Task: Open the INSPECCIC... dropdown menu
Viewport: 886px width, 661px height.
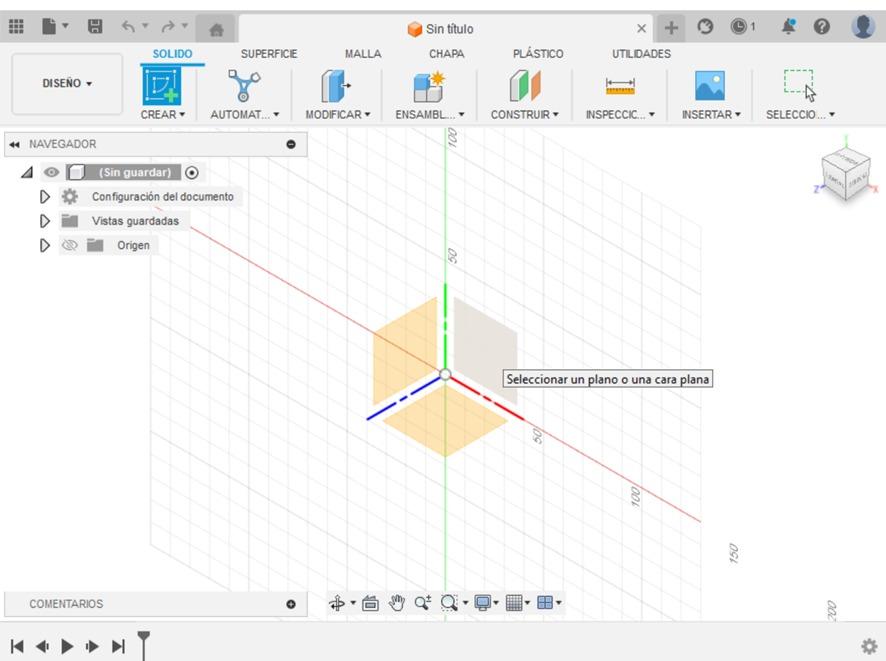Action: click(x=620, y=115)
